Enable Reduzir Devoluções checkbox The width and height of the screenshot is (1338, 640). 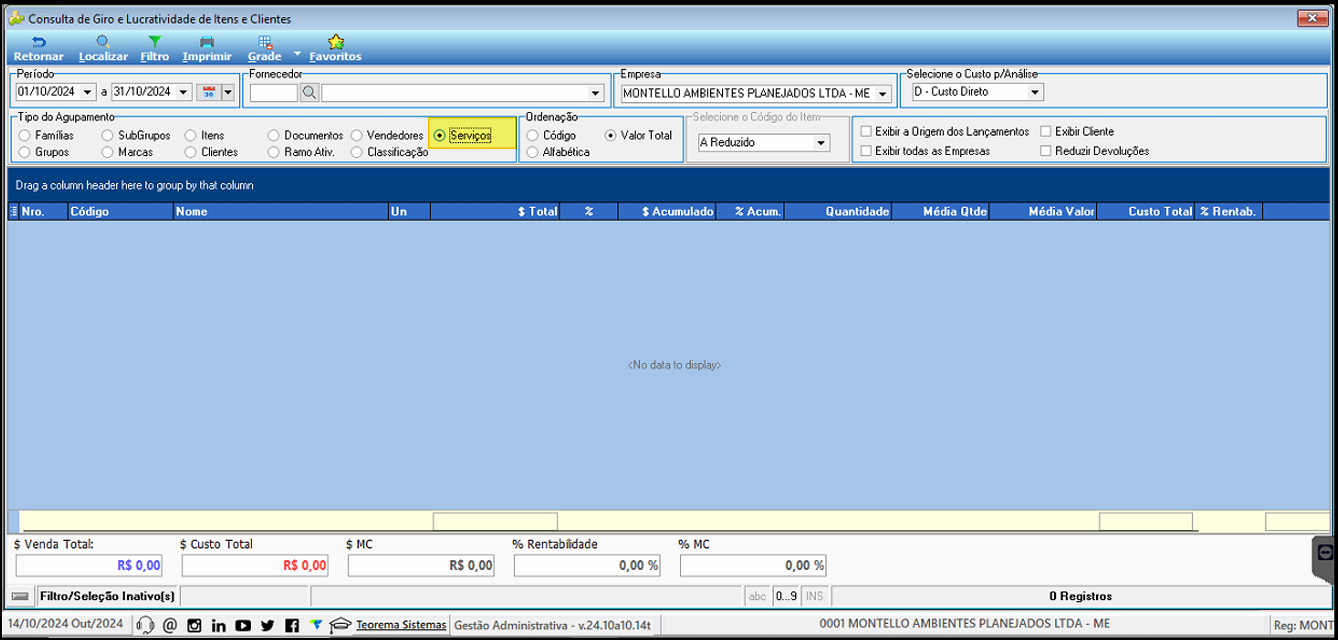(1046, 151)
